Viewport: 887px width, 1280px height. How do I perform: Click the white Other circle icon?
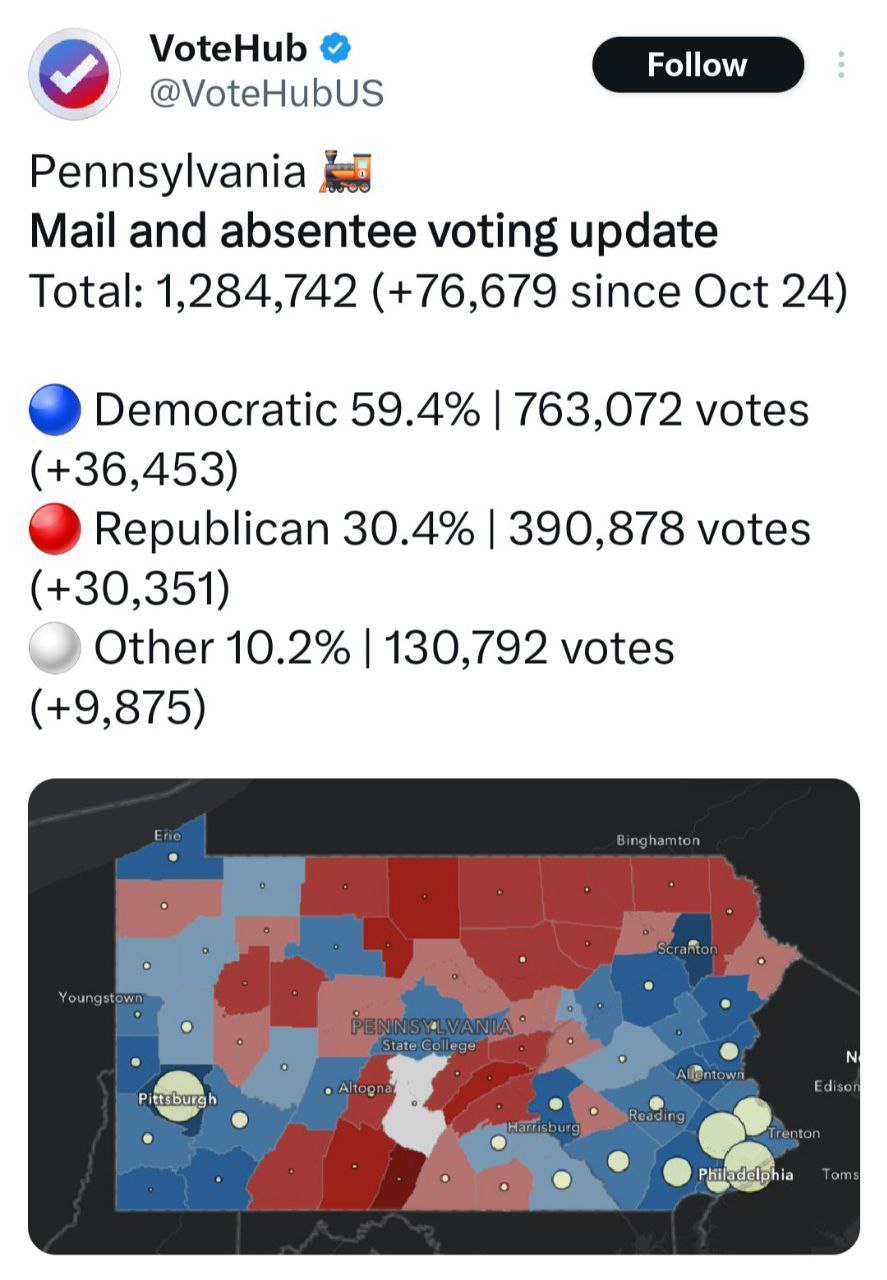tap(55, 648)
